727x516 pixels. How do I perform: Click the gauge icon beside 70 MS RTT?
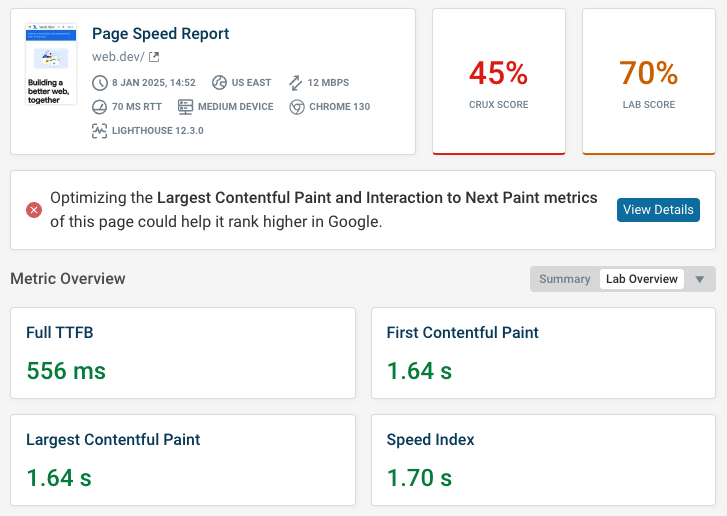99,107
